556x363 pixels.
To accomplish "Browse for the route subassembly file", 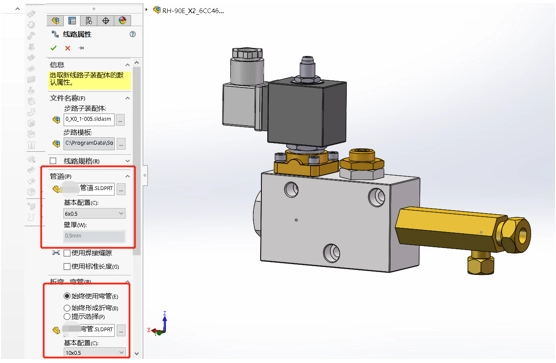I will tap(121, 120).
